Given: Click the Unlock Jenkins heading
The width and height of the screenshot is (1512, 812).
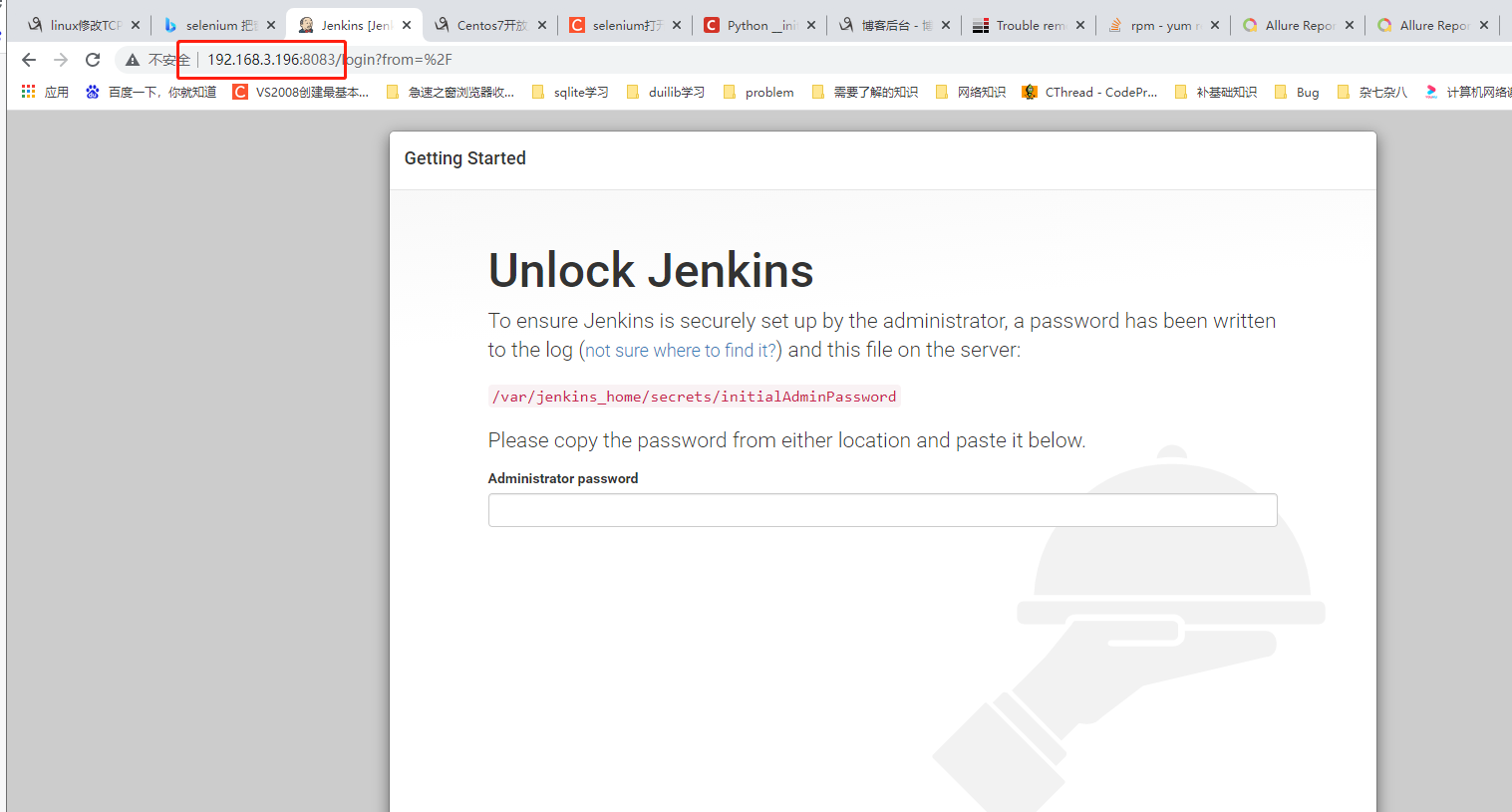Looking at the screenshot, I should click(651, 271).
